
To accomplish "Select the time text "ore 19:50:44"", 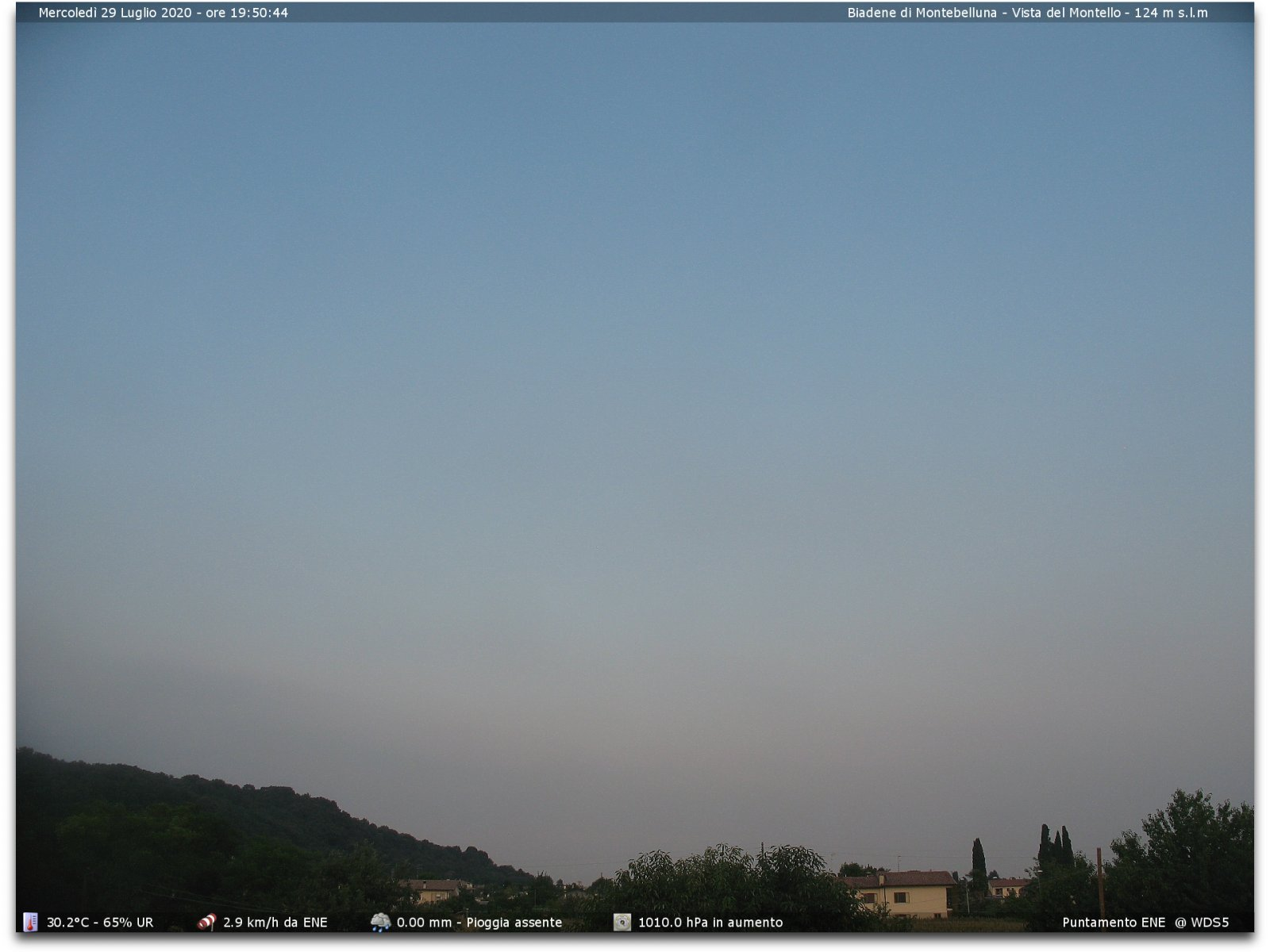I will tap(247, 13).
